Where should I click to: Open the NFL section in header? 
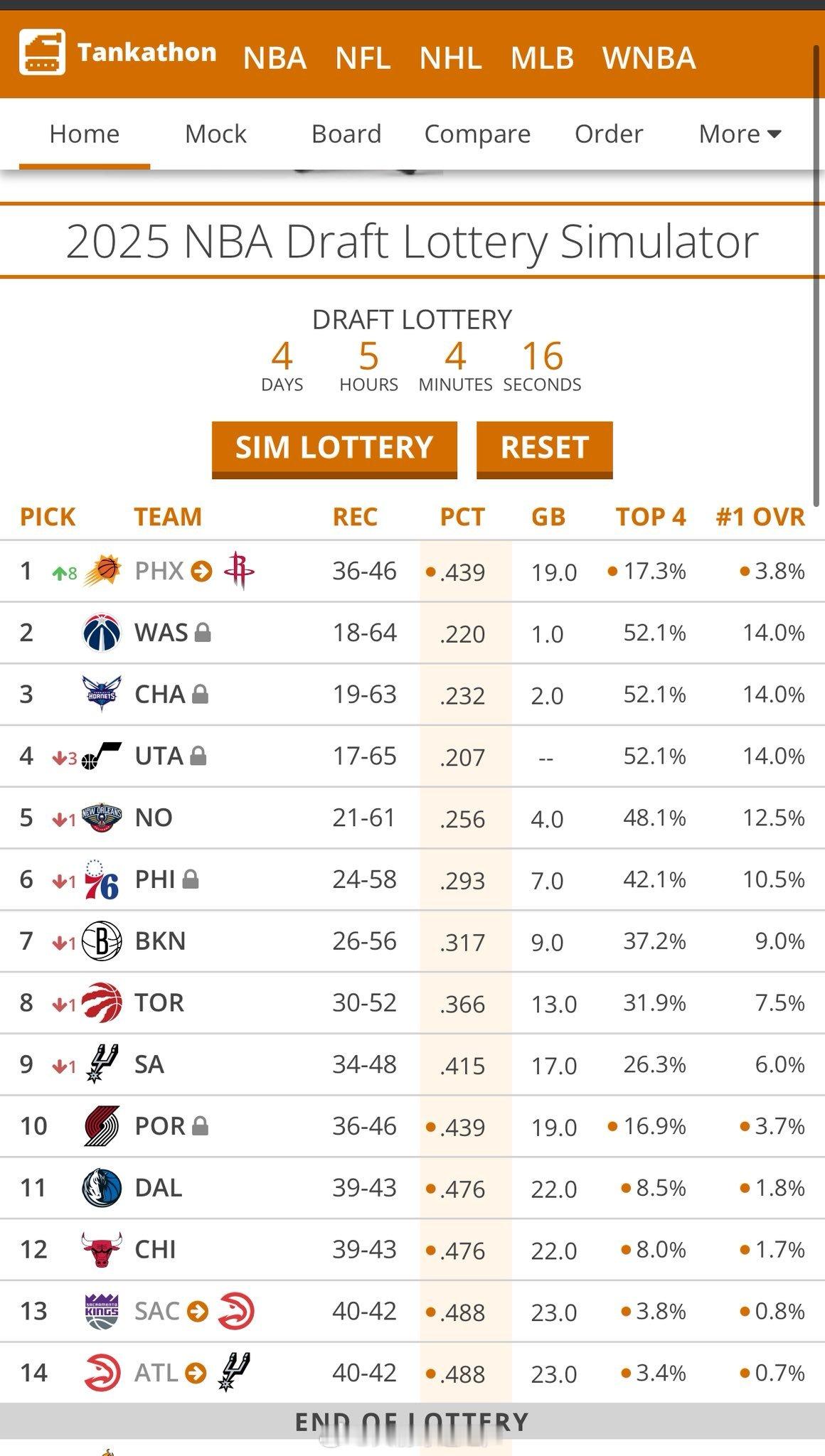[x=363, y=58]
